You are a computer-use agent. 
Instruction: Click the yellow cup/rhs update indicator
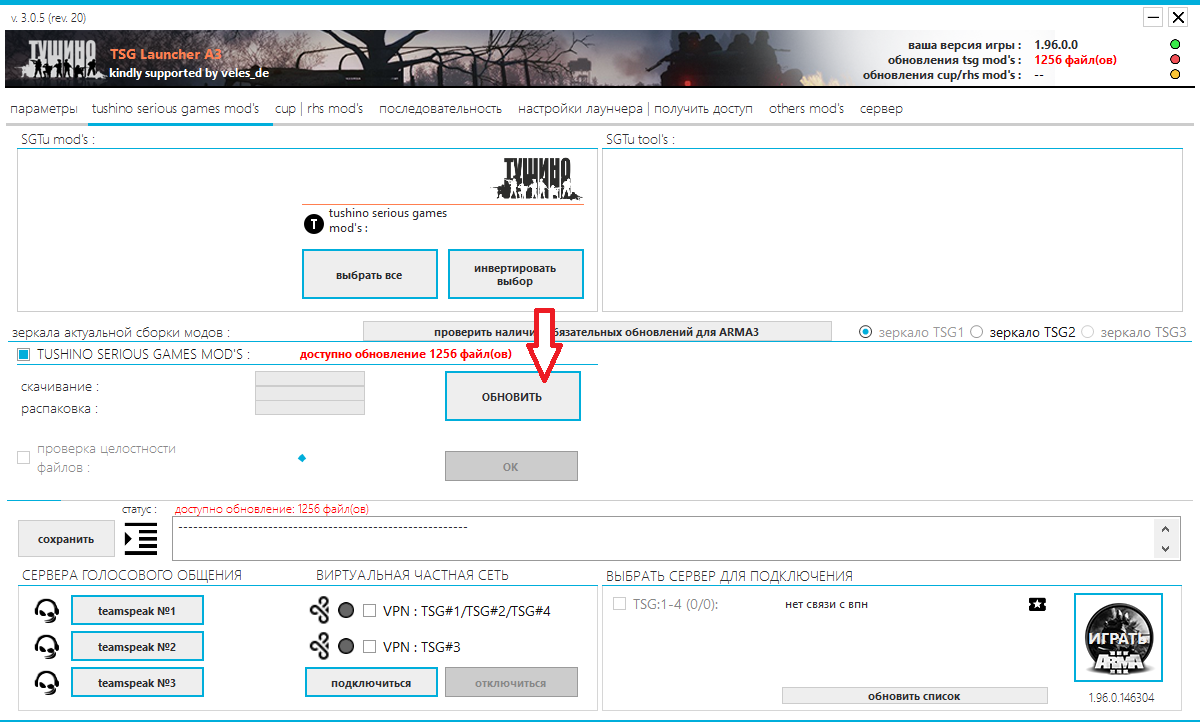coord(1174,74)
